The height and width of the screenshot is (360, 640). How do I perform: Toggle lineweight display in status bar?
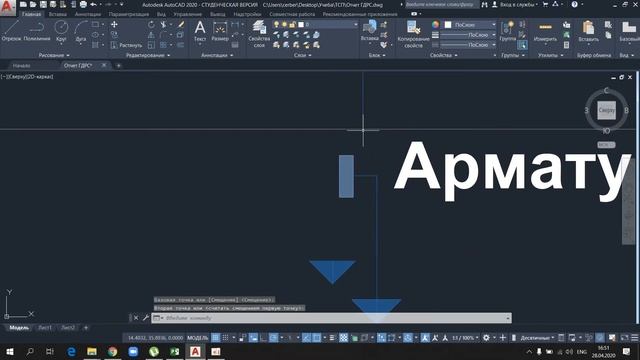333,338
